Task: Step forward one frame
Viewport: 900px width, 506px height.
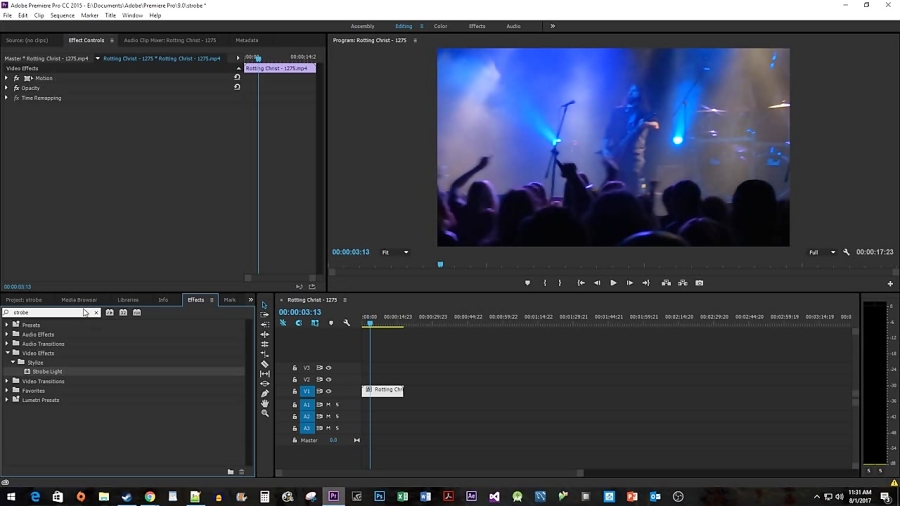Action: (x=630, y=283)
